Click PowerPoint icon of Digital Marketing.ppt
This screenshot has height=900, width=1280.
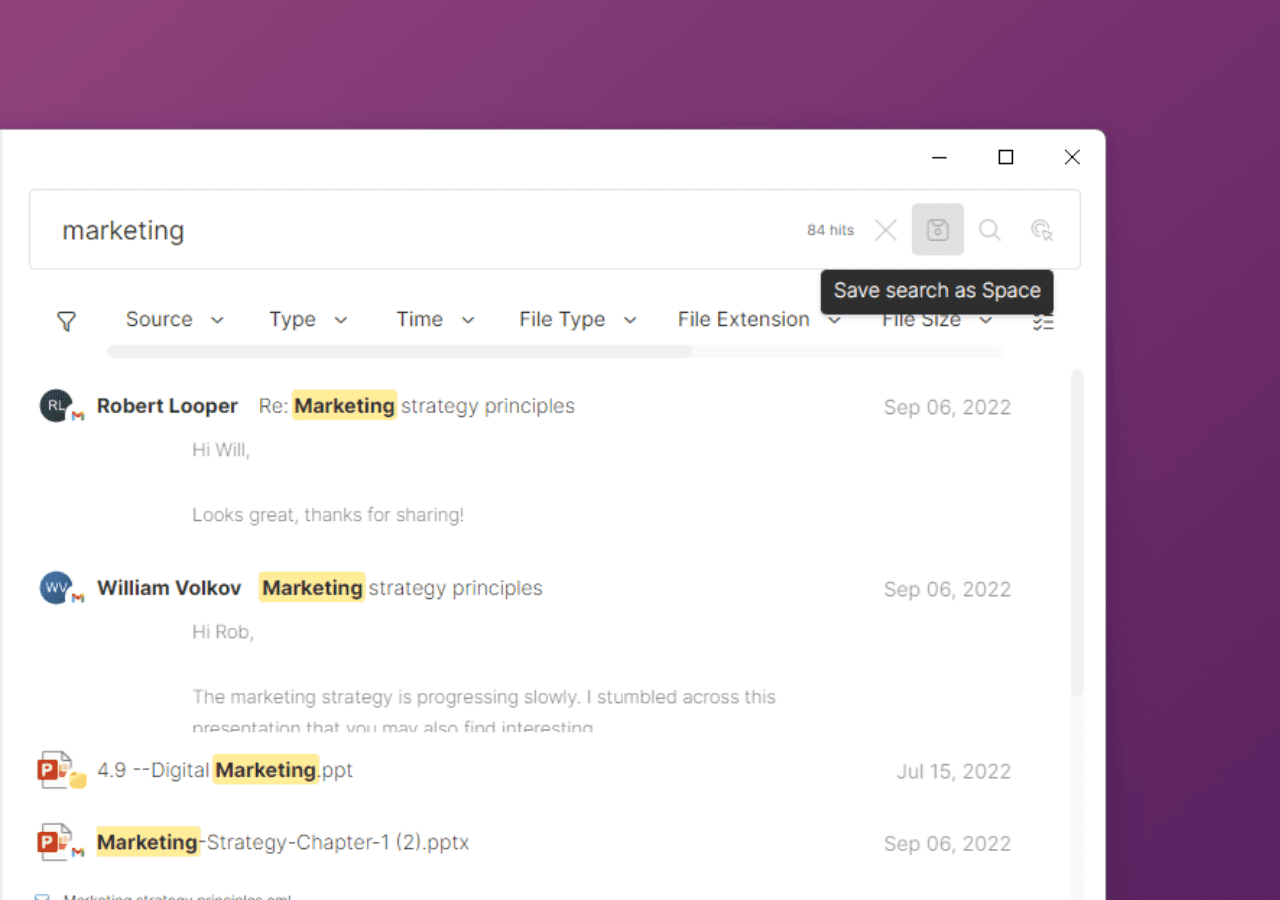click(57, 770)
